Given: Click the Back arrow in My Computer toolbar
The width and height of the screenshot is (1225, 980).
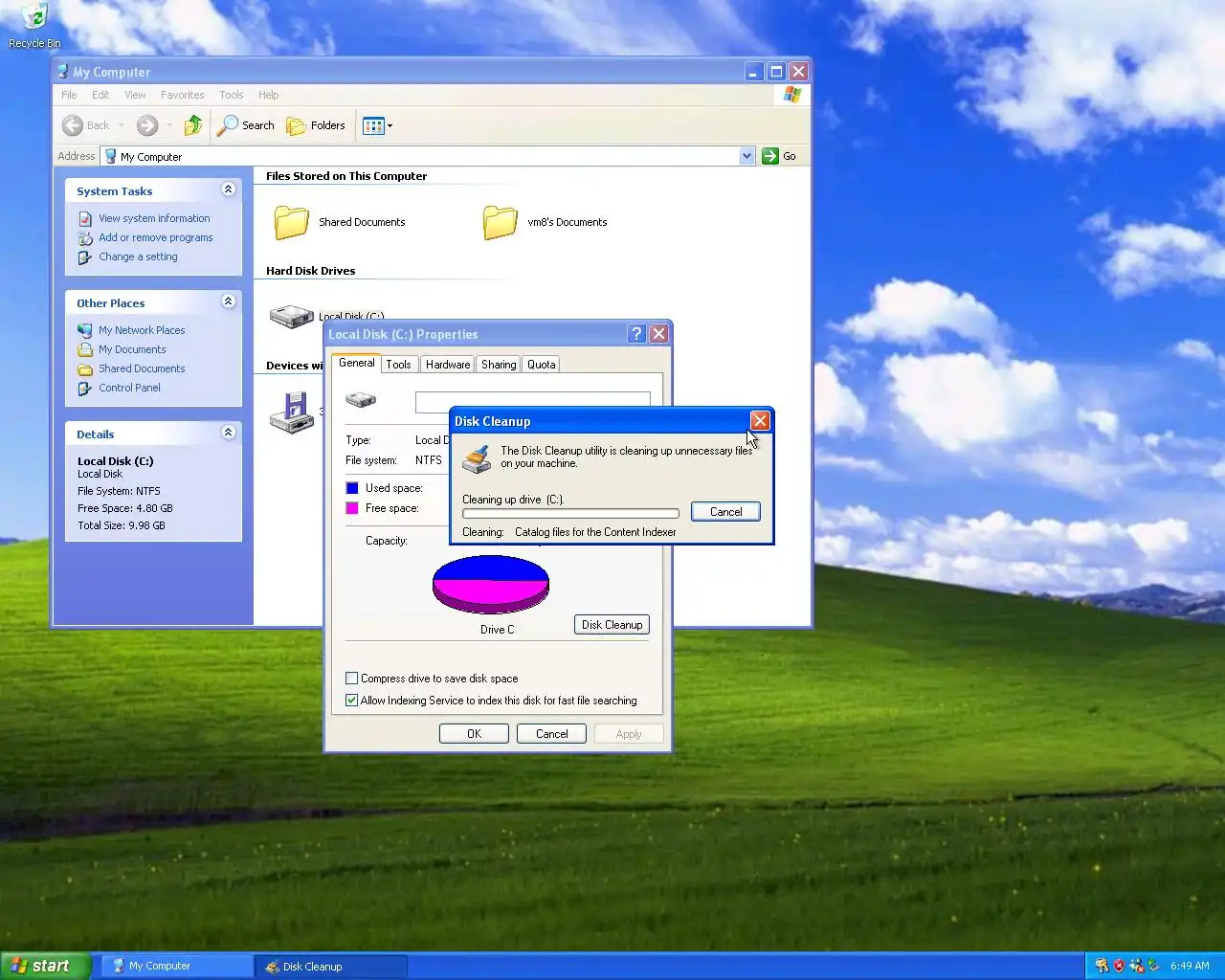Looking at the screenshot, I should (73, 125).
